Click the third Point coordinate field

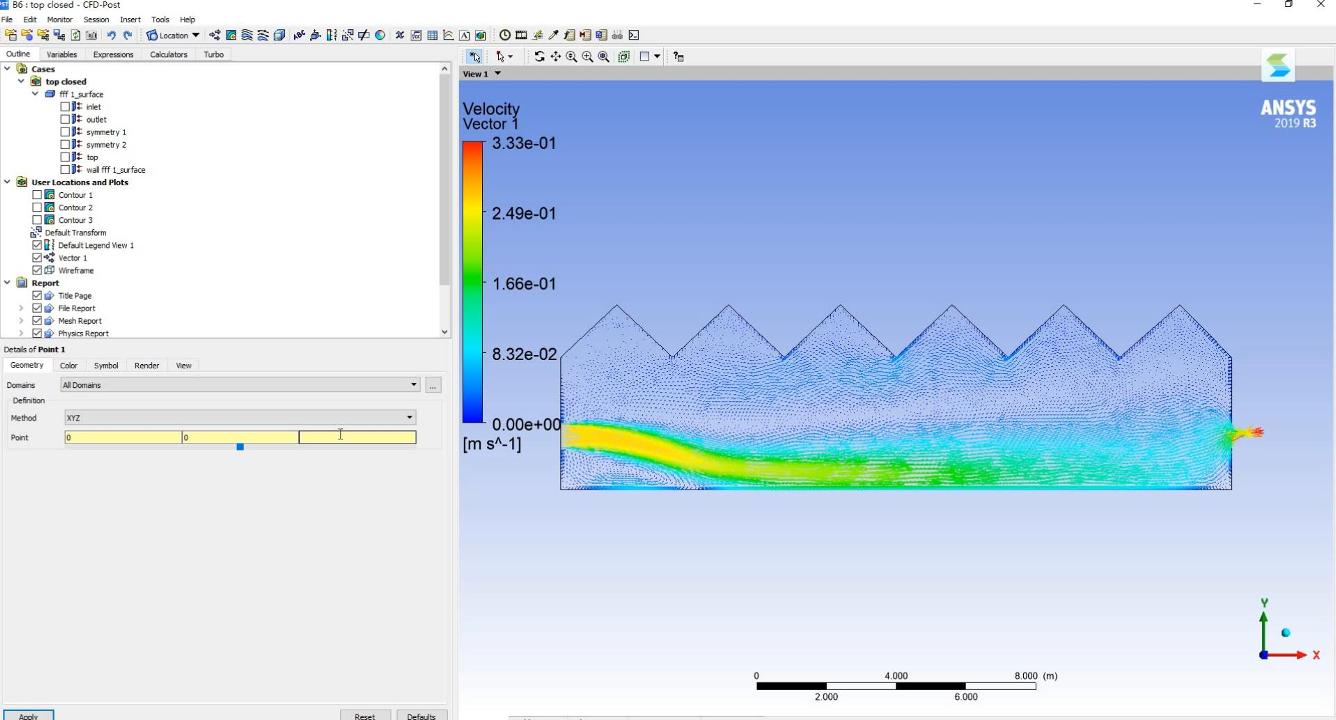(x=357, y=437)
